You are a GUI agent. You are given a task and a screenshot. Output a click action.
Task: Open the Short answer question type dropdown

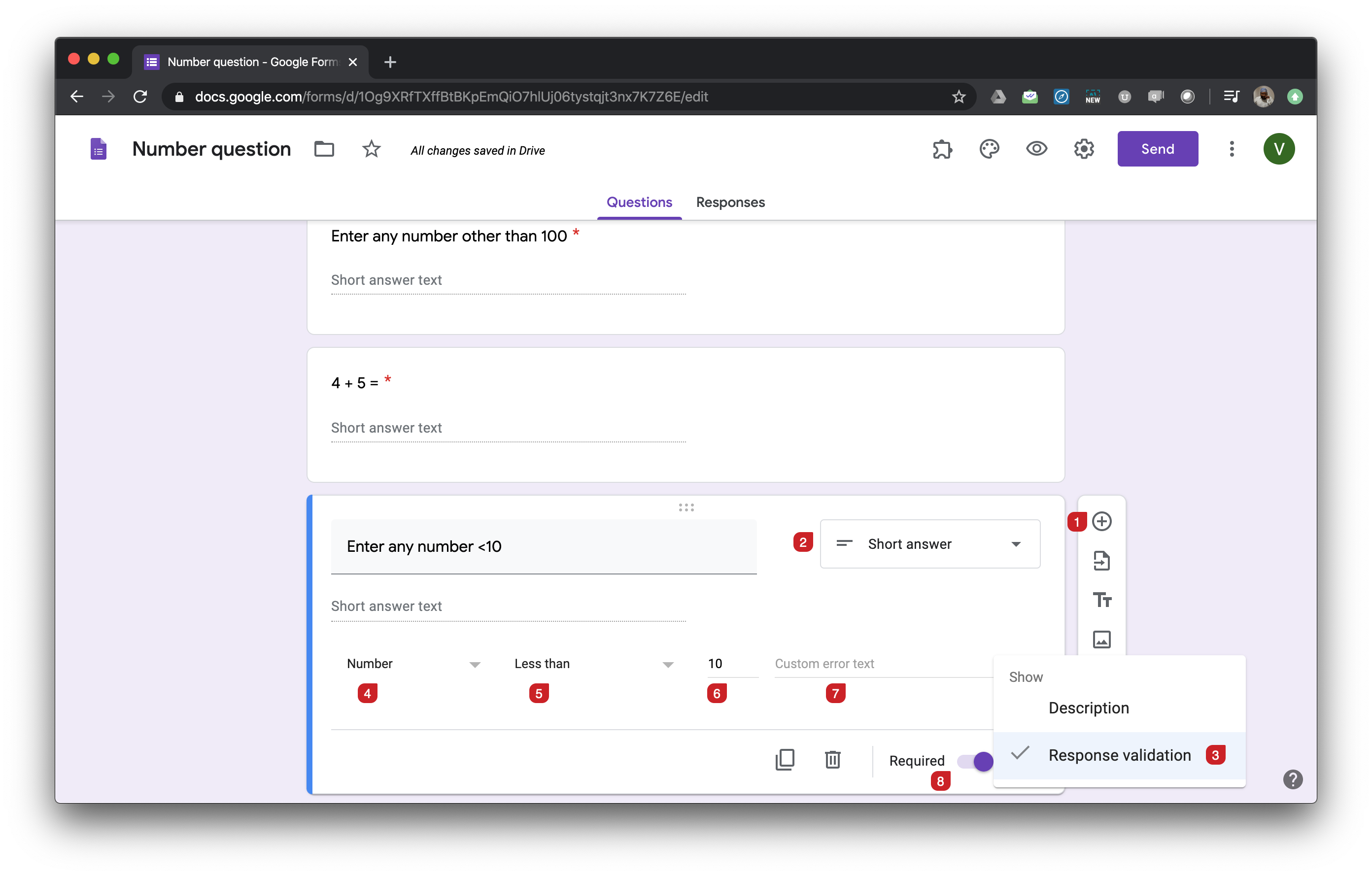click(929, 544)
